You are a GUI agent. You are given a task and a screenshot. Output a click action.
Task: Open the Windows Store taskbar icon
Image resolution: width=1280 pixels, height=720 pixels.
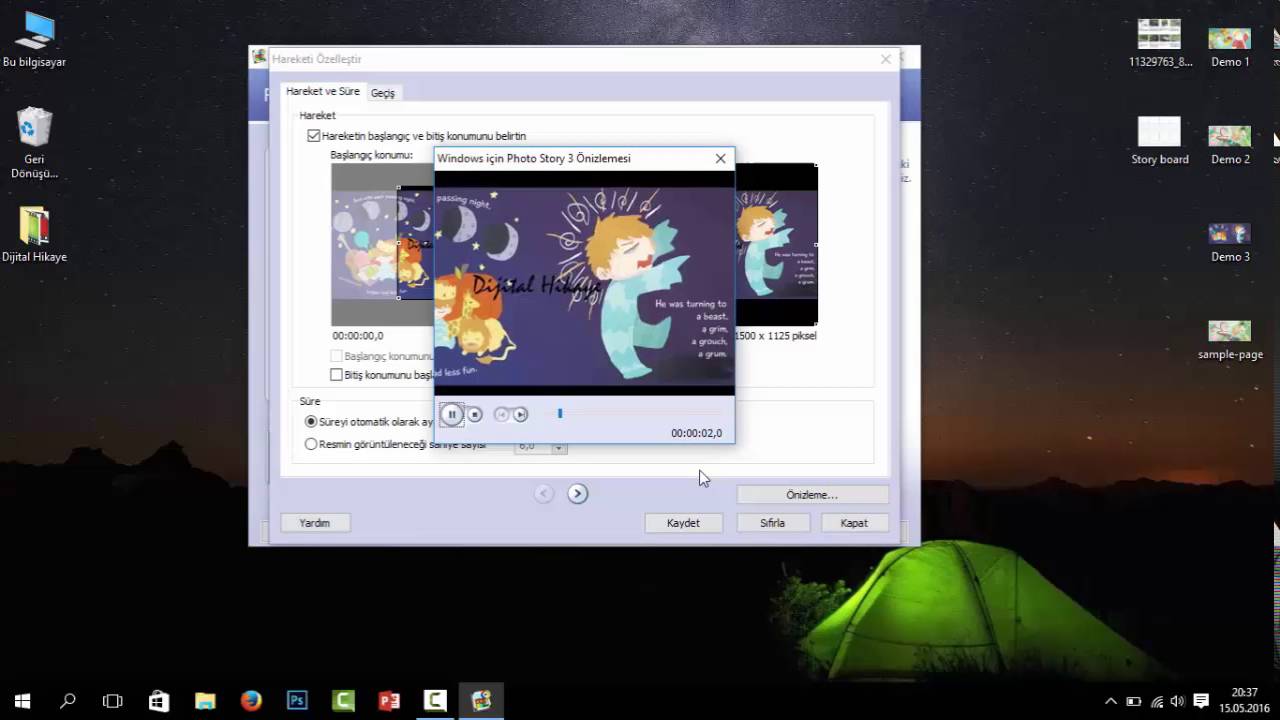tap(159, 701)
